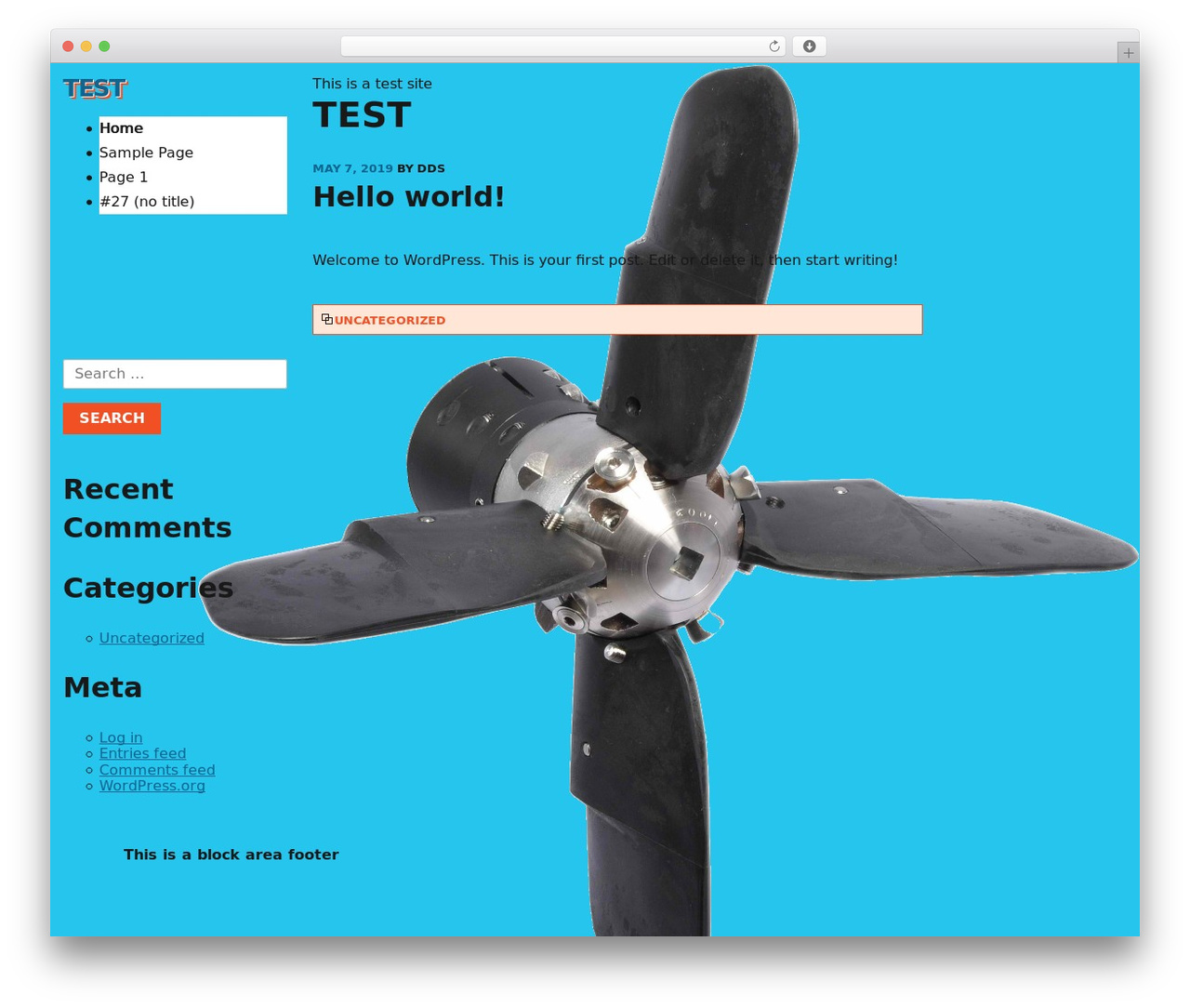Click the download icon in the browser toolbar

[810, 46]
